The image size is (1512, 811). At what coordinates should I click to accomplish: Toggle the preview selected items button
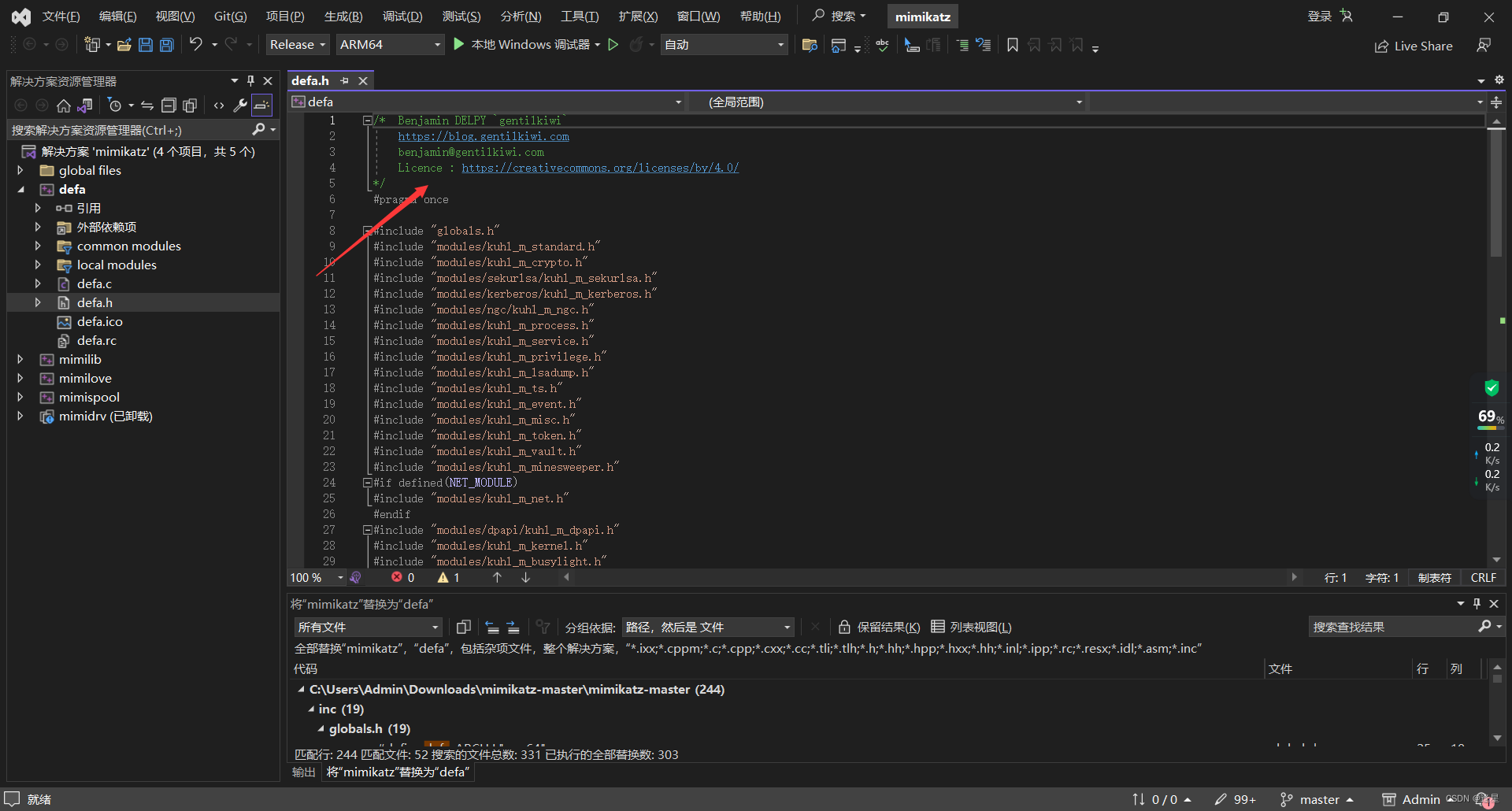[261, 106]
